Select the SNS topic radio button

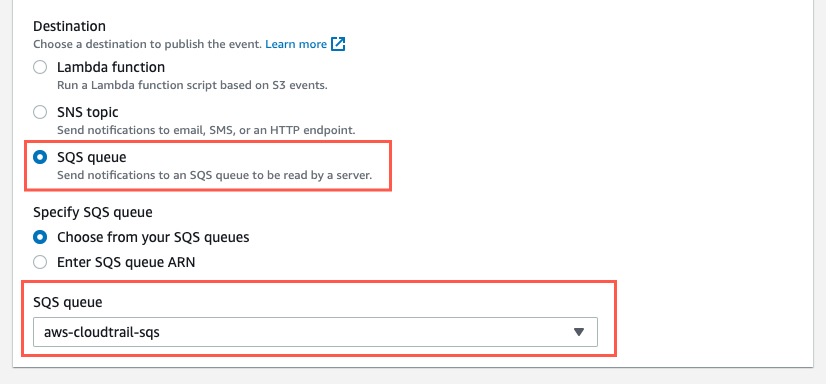(x=40, y=112)
